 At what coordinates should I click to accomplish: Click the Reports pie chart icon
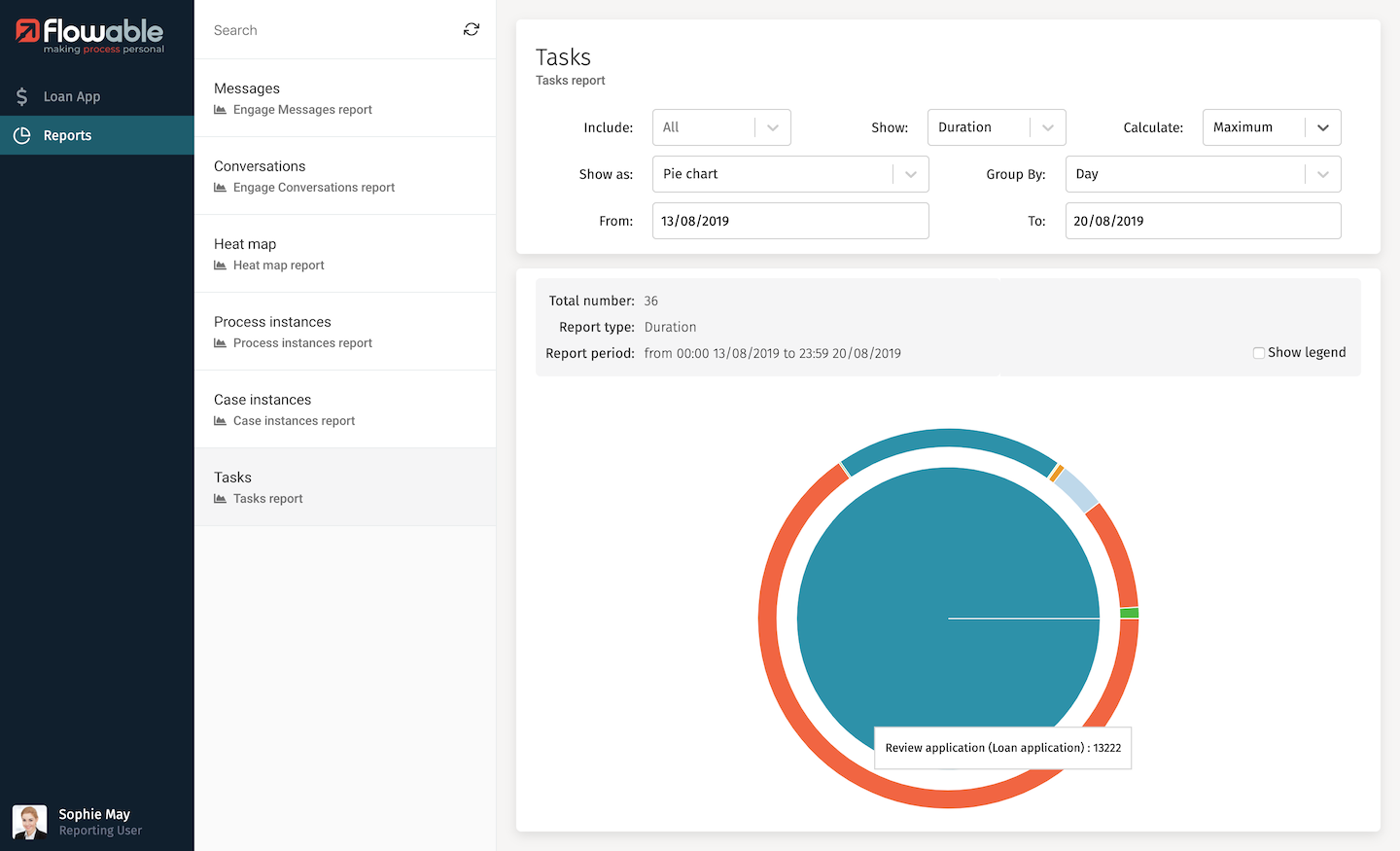[x=21, y=135]
